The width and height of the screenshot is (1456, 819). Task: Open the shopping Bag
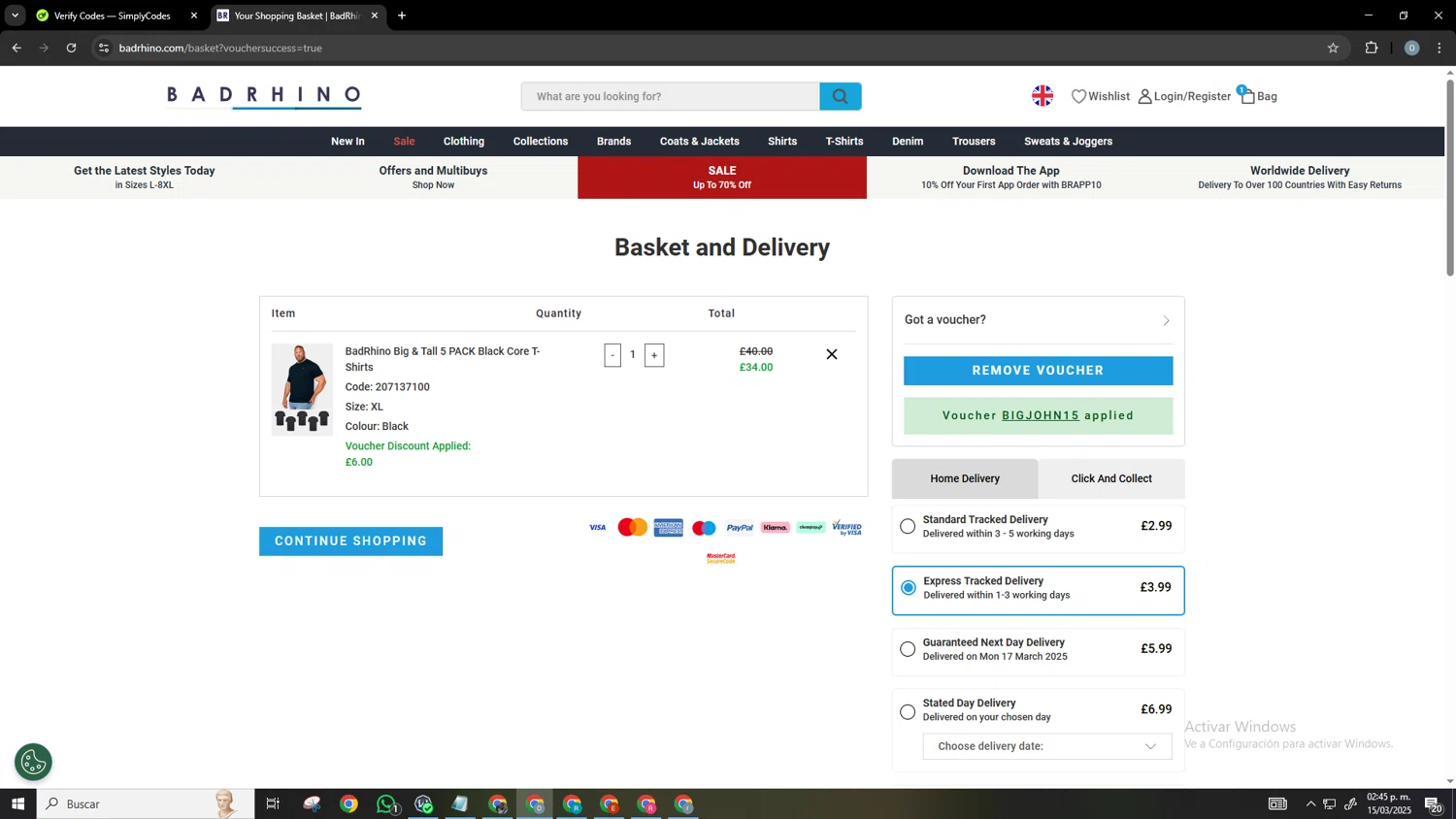pyautogui.click(x=1258, y=95)
